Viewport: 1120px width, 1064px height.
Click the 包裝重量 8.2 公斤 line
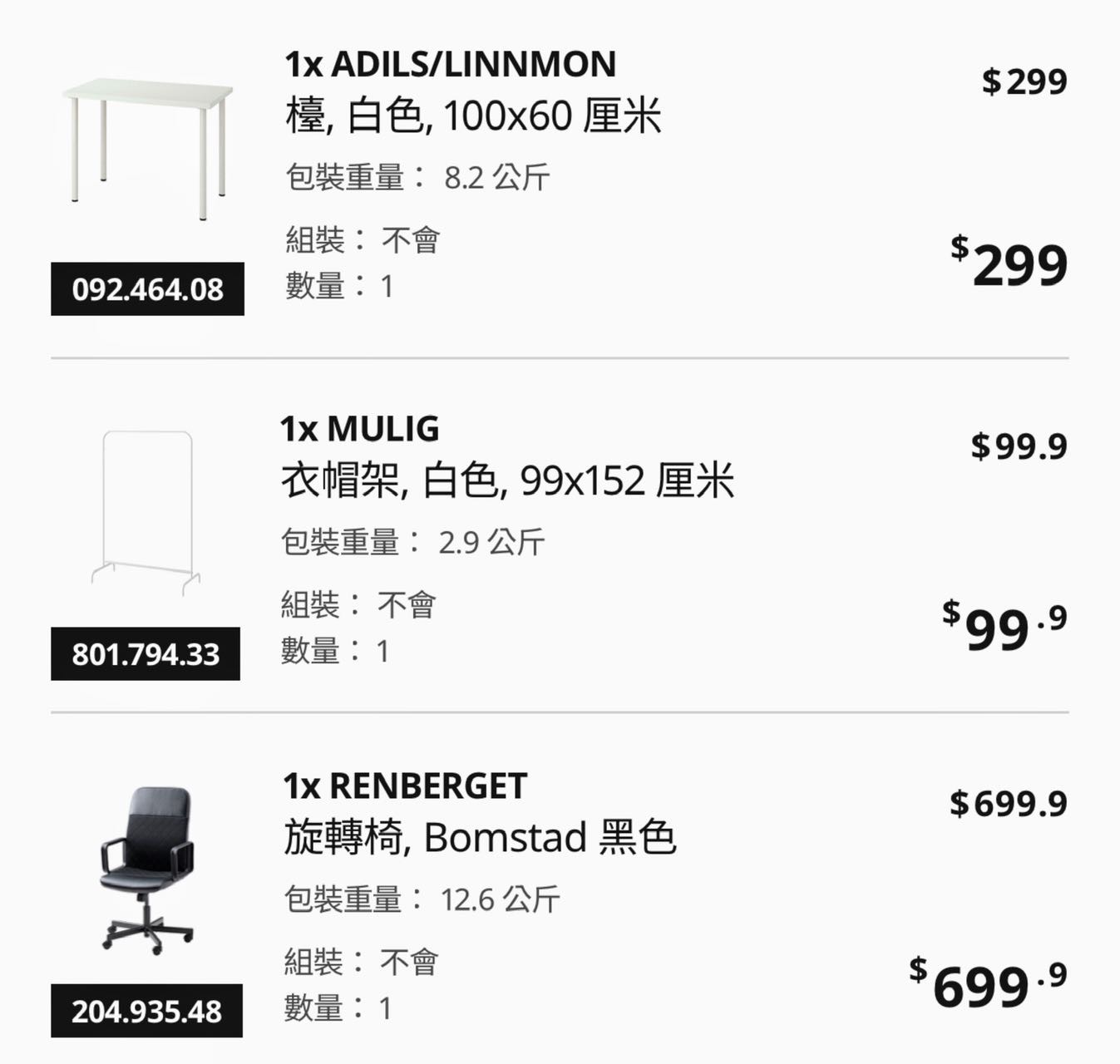(x=417, y=177)
